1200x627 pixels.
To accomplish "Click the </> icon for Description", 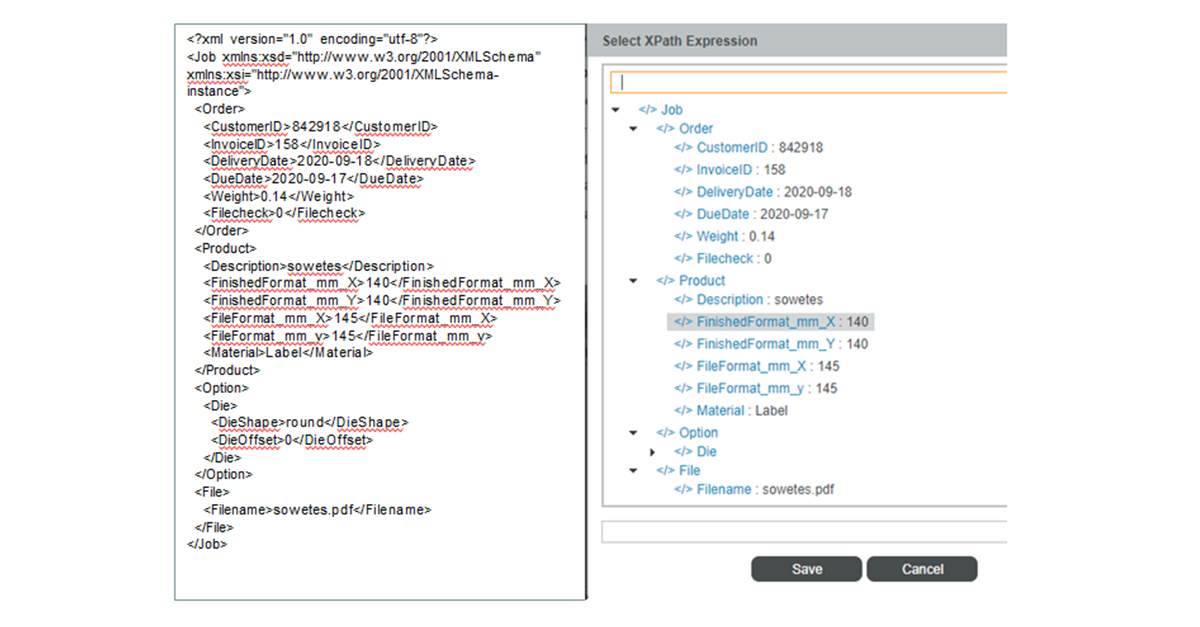I will 685,299.
